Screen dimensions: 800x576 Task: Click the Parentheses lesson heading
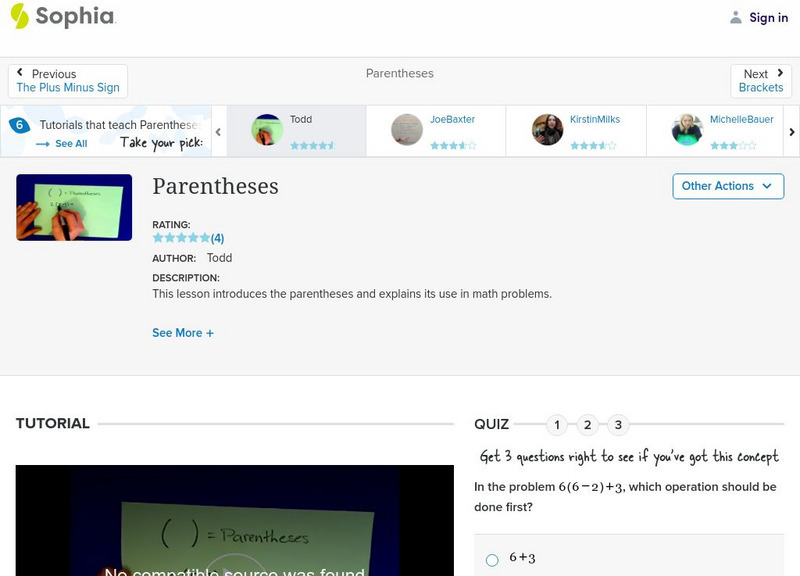click(215, 186)
